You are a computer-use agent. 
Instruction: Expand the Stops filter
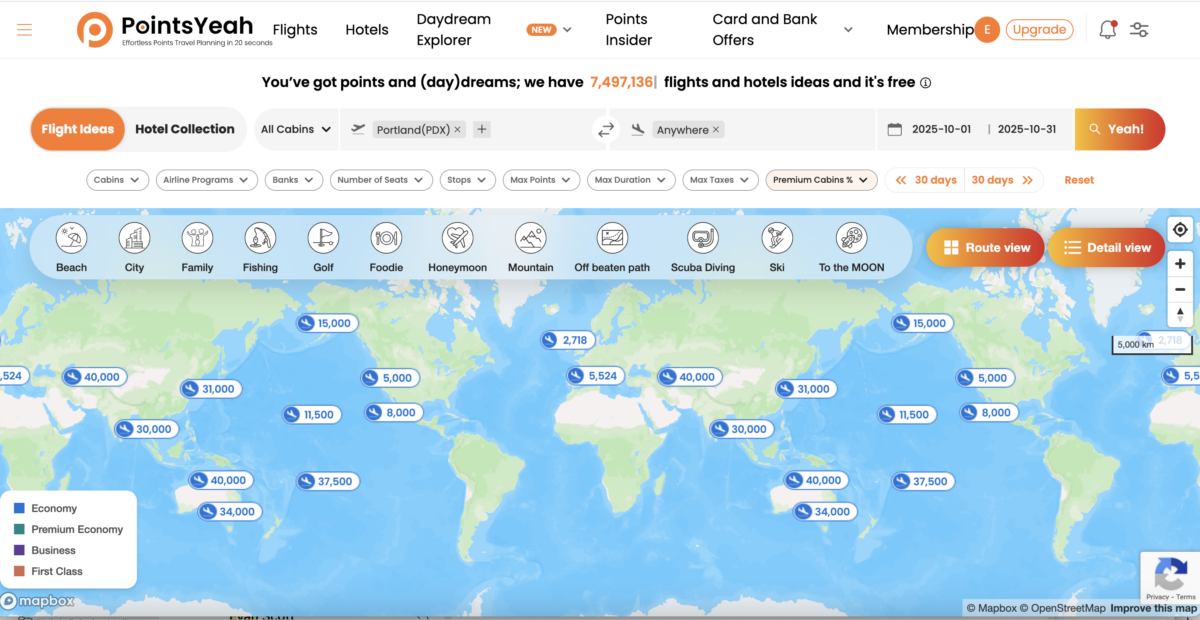click(x=467, y=180)
